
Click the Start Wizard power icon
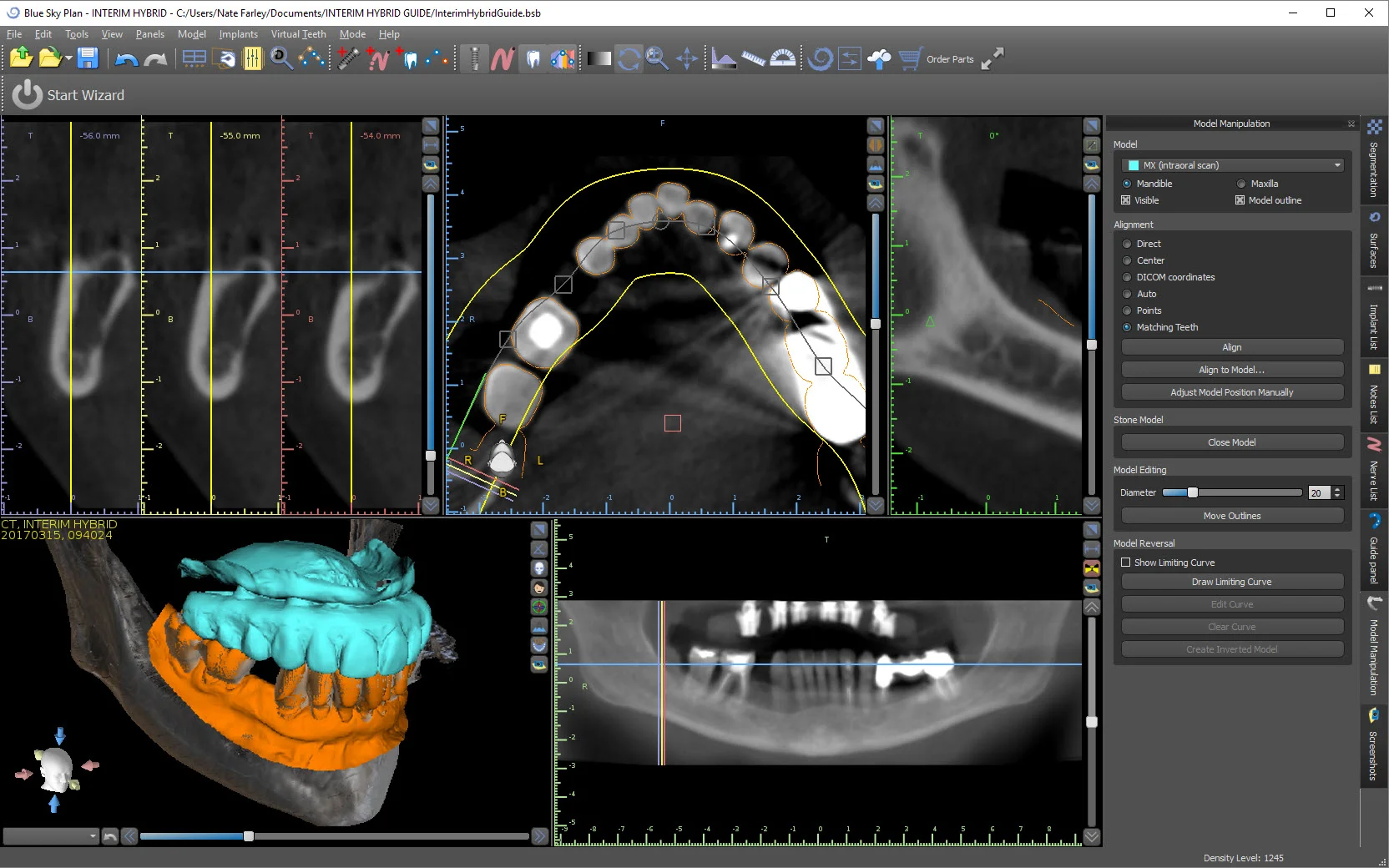point(27,95)
